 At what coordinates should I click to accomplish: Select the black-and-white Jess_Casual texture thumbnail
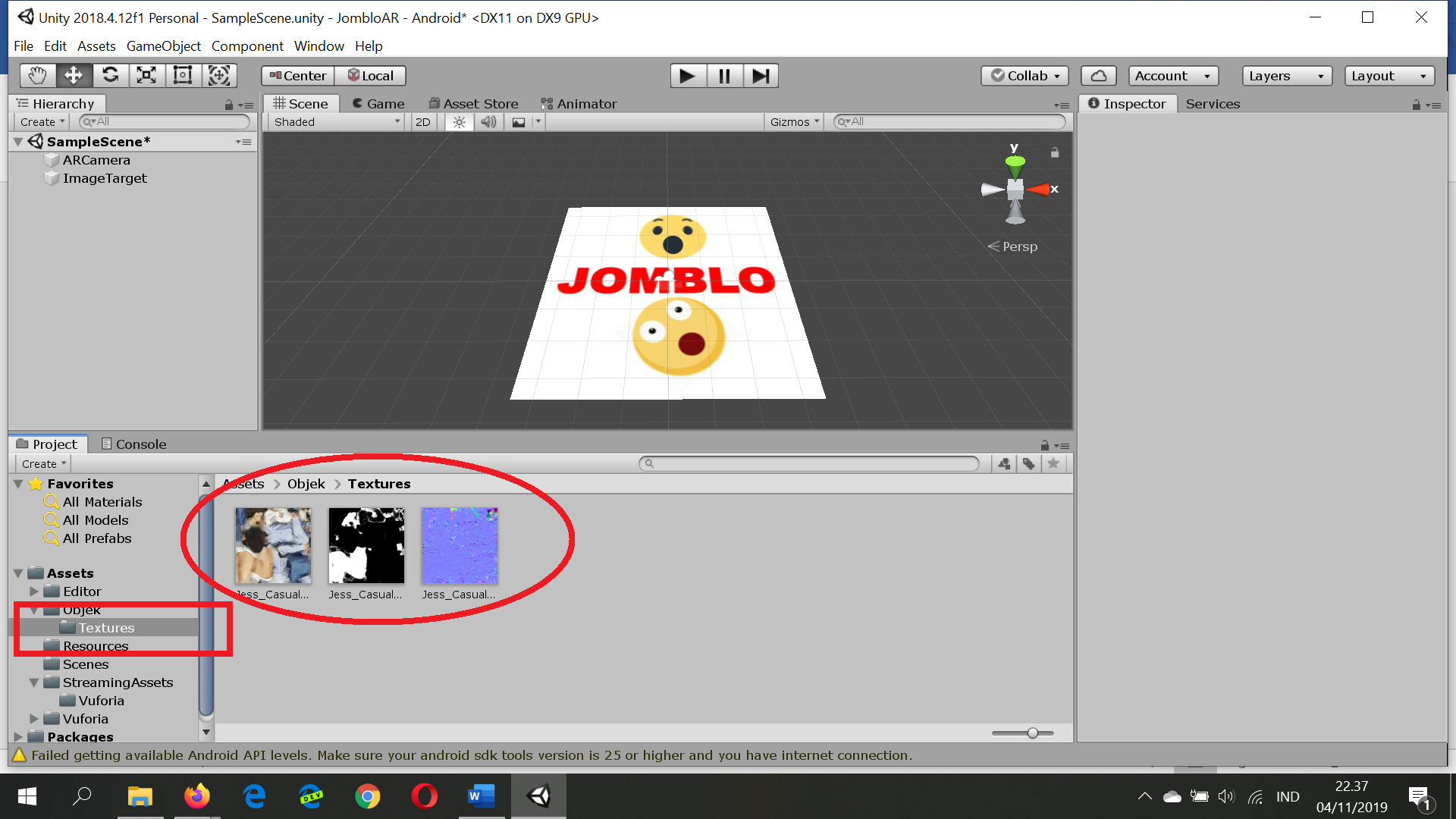click(366, 546)
